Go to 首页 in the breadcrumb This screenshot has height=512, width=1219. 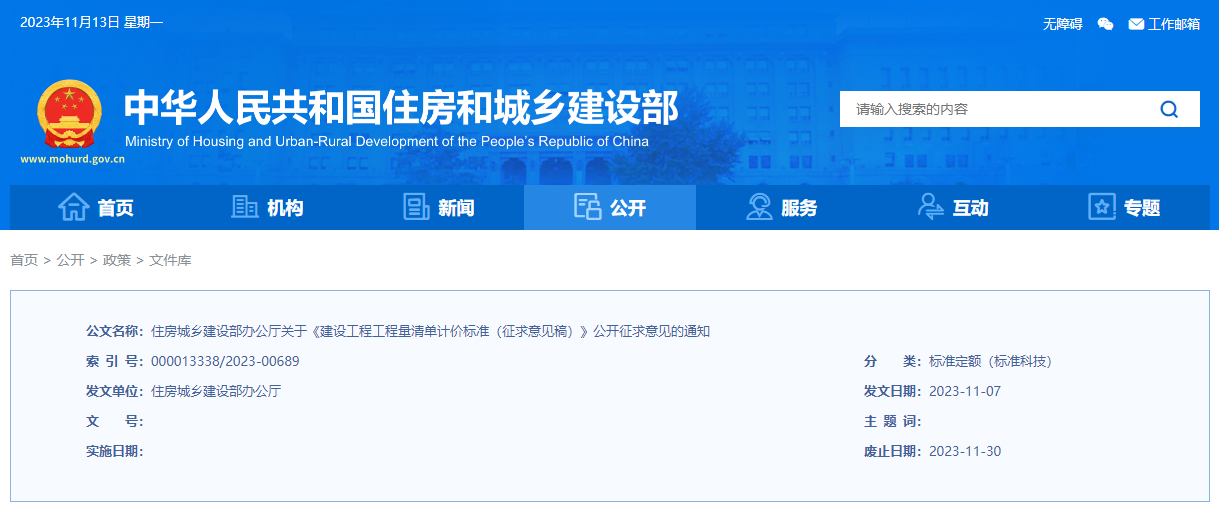tap(24, 260)
